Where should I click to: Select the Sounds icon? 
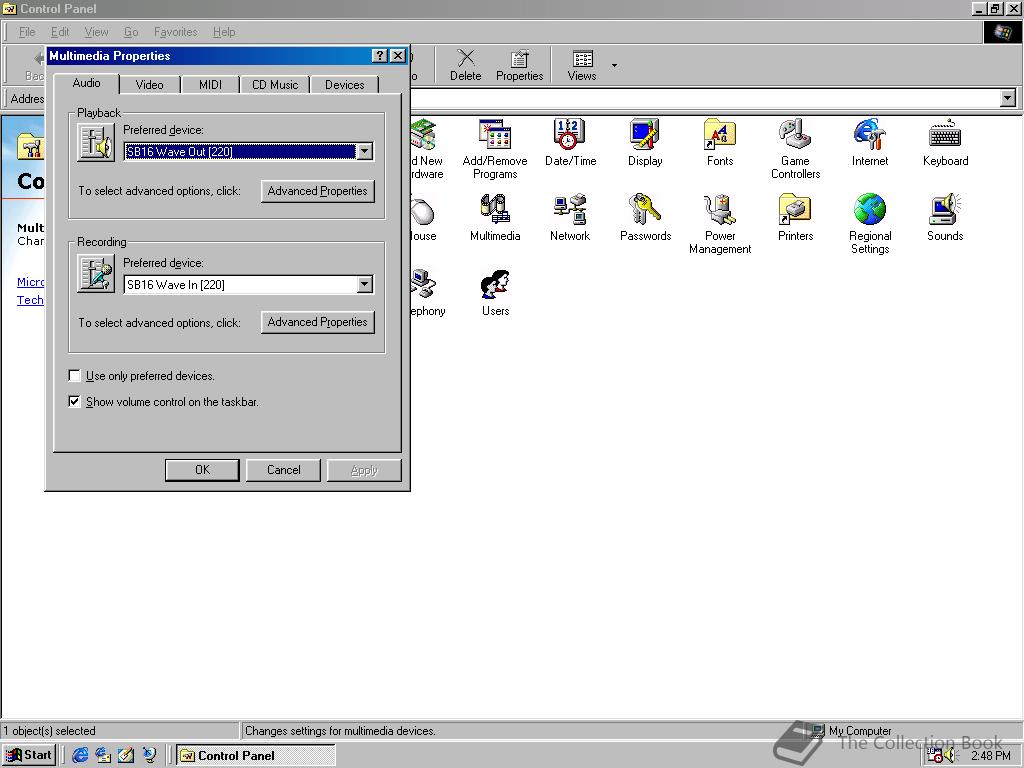[x=945, y=217]
